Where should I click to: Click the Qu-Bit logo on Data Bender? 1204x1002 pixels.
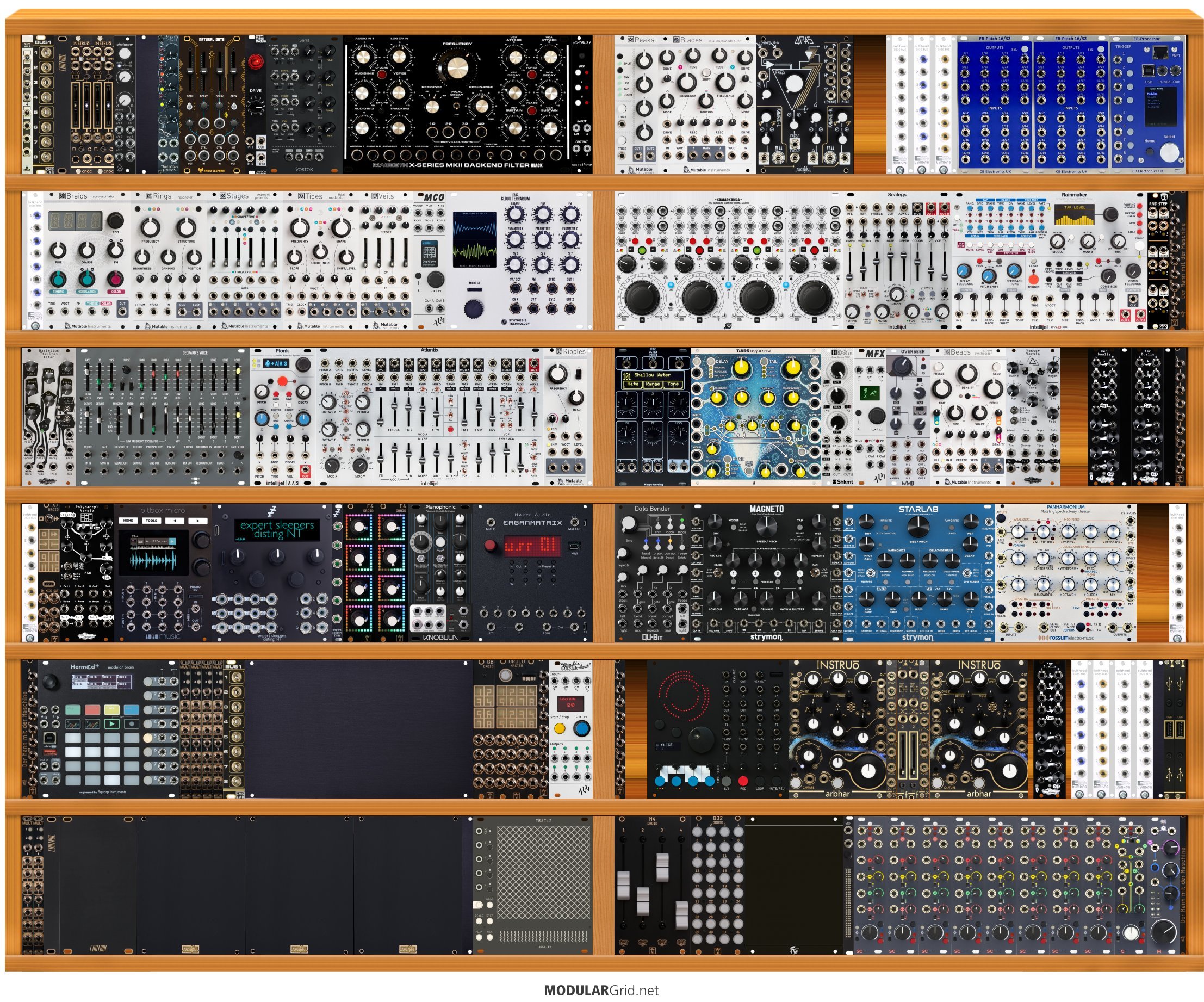652,636
